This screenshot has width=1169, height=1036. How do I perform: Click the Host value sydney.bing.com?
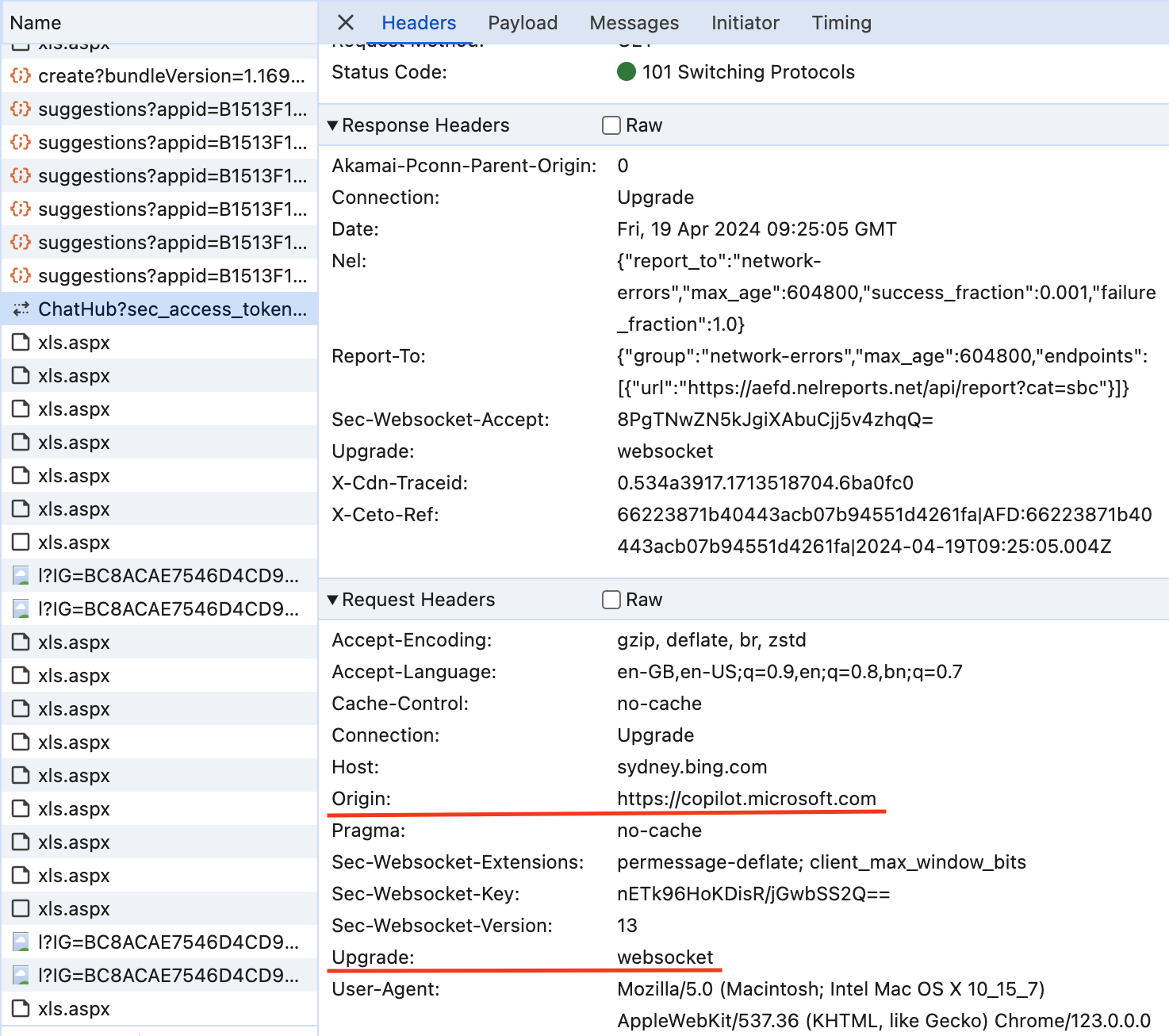(692, 767)
